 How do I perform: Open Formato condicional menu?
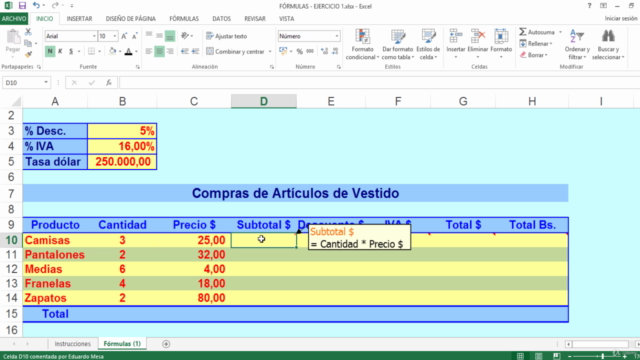362,44
